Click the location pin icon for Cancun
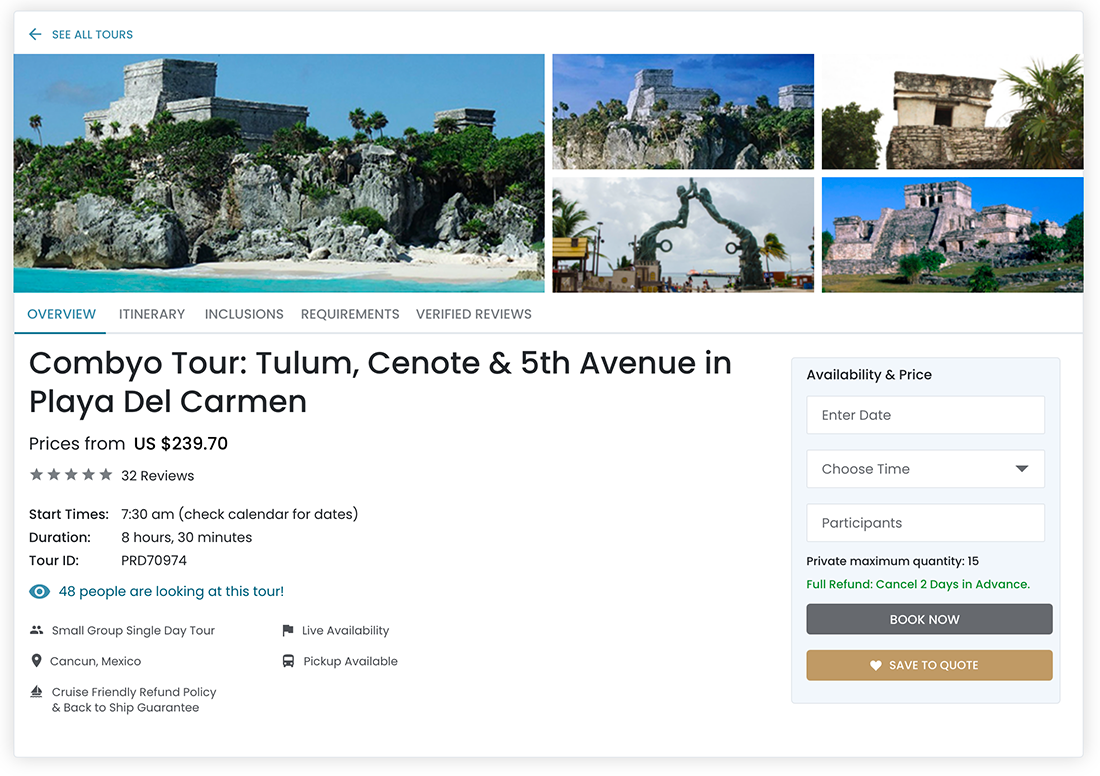 [x=37, y=662]
